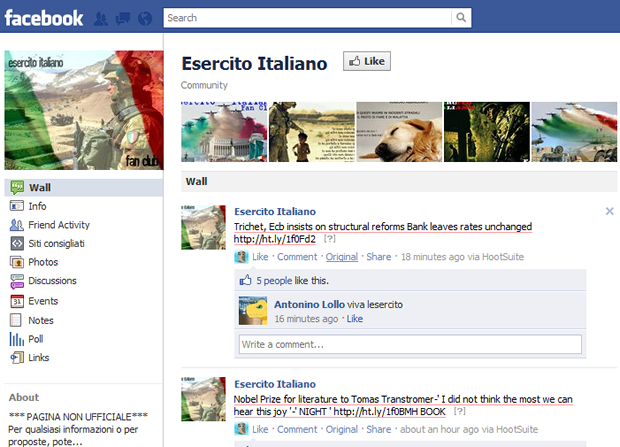620x447 pixels.
Task: Open Antonino Lollo's avatar picture
Action: click(253, 311)
